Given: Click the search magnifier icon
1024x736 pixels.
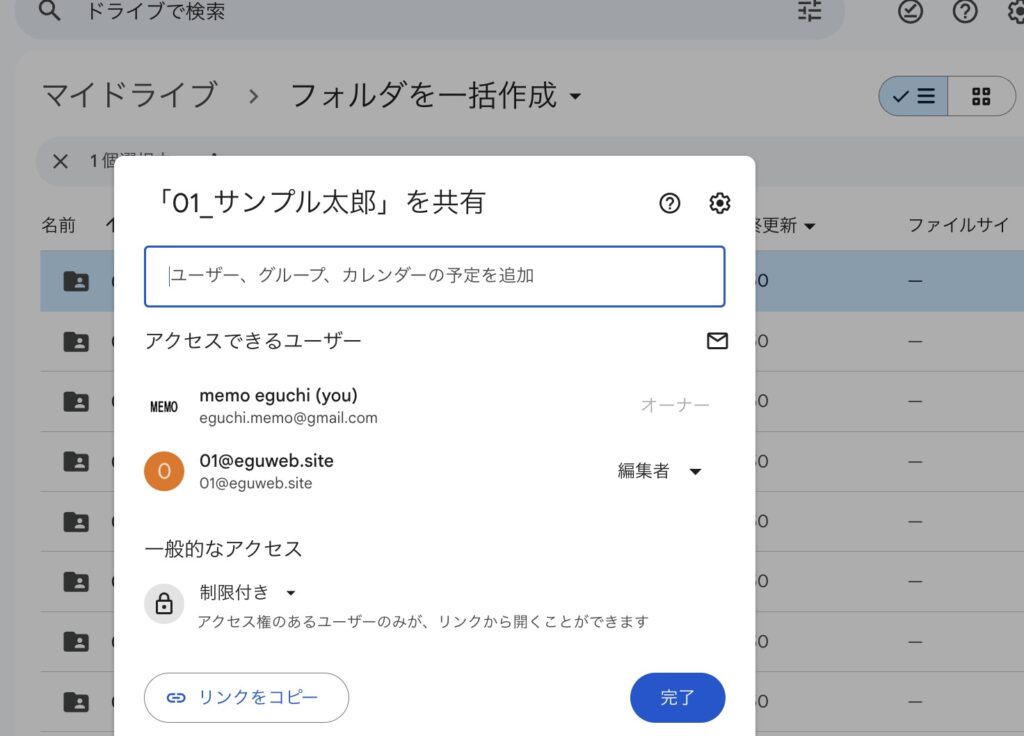Looking at the screenshot, I should point(49,11).
